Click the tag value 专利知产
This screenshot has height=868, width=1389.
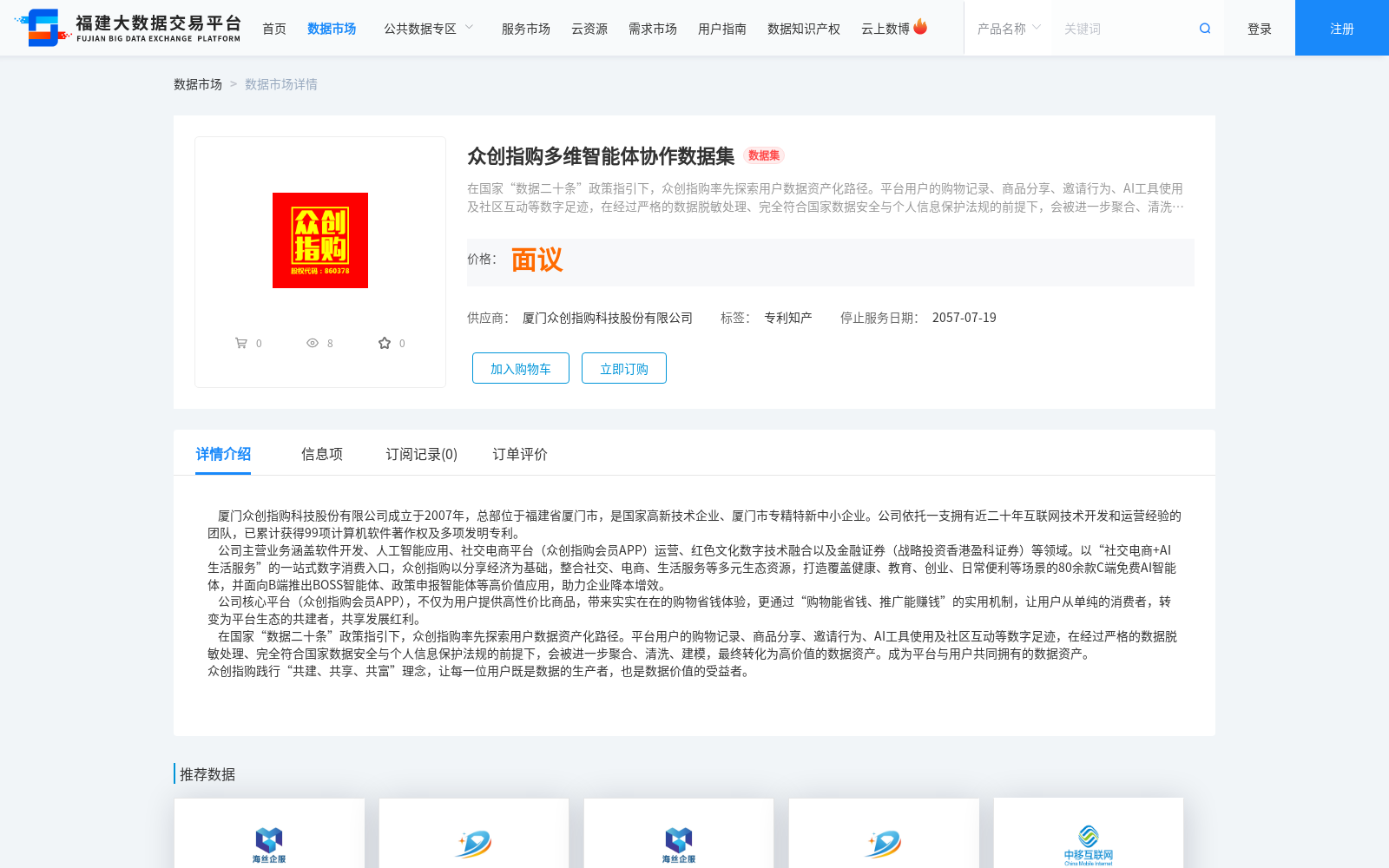(x=788, y=318)
